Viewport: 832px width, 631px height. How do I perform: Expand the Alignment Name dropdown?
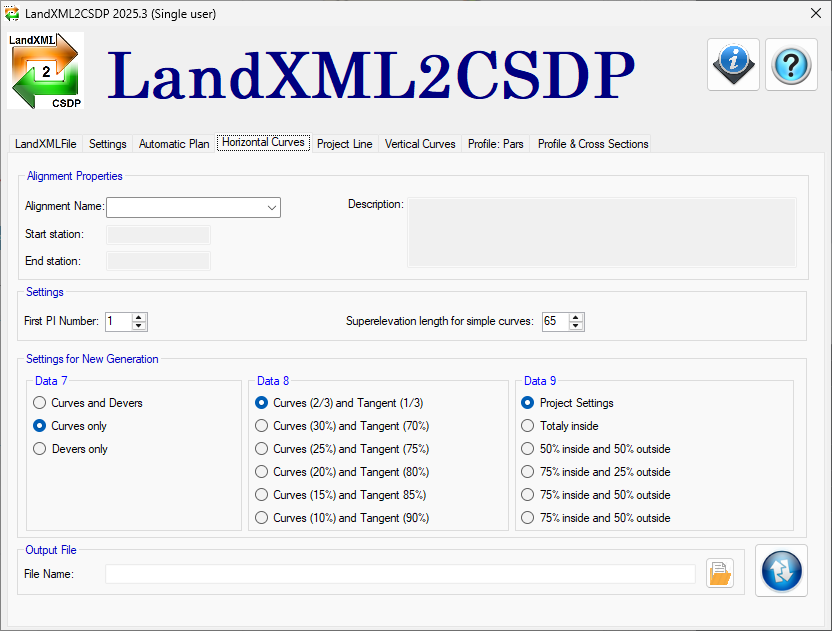(271, 208)
